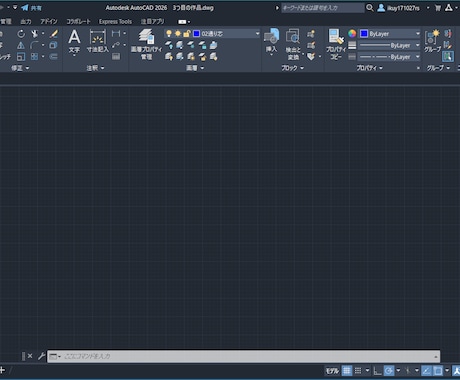Open the object color ByLayer dropdown
The image size is (460, 380).
point(417,34)
